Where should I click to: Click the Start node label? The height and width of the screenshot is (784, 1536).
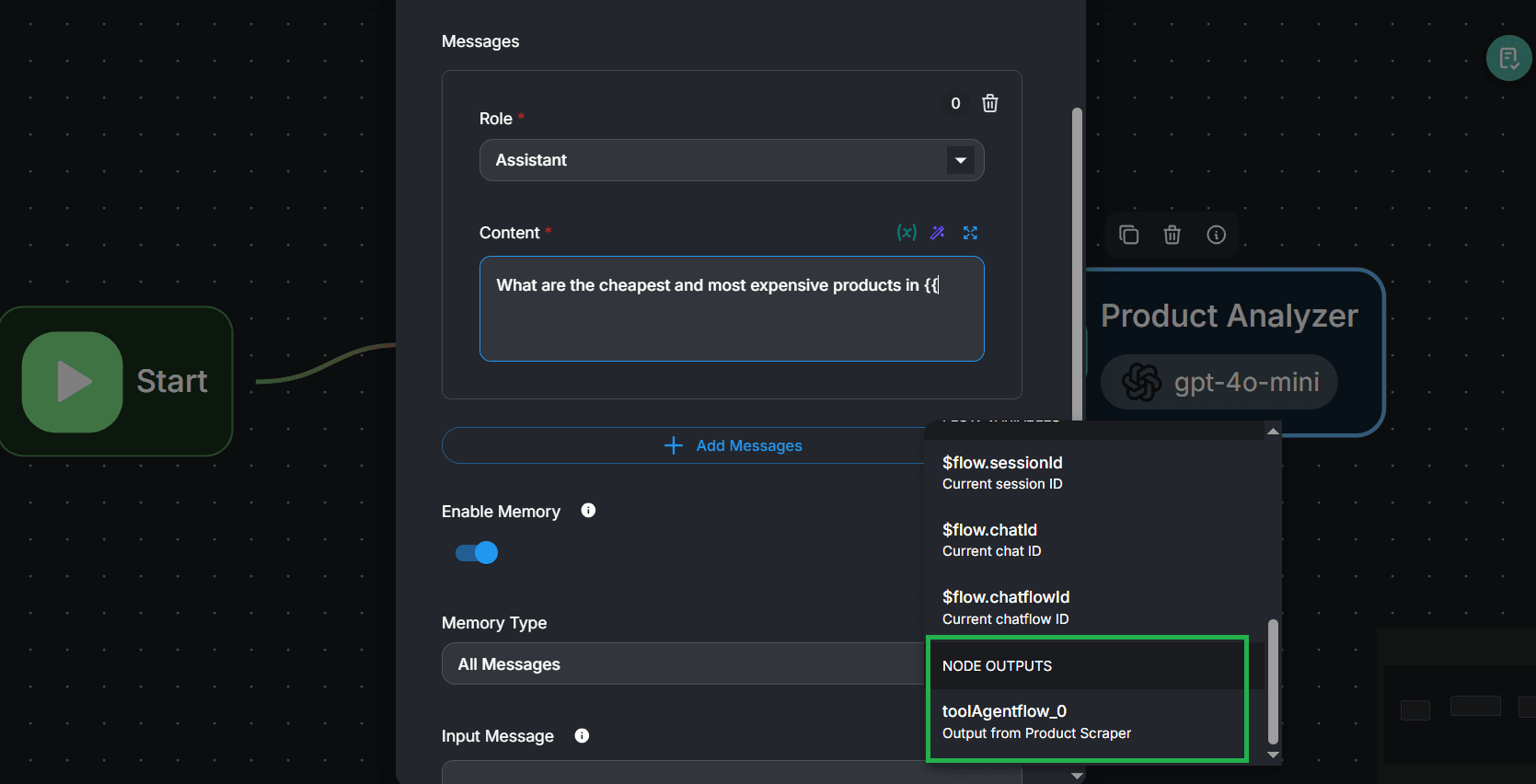point(172,381)
